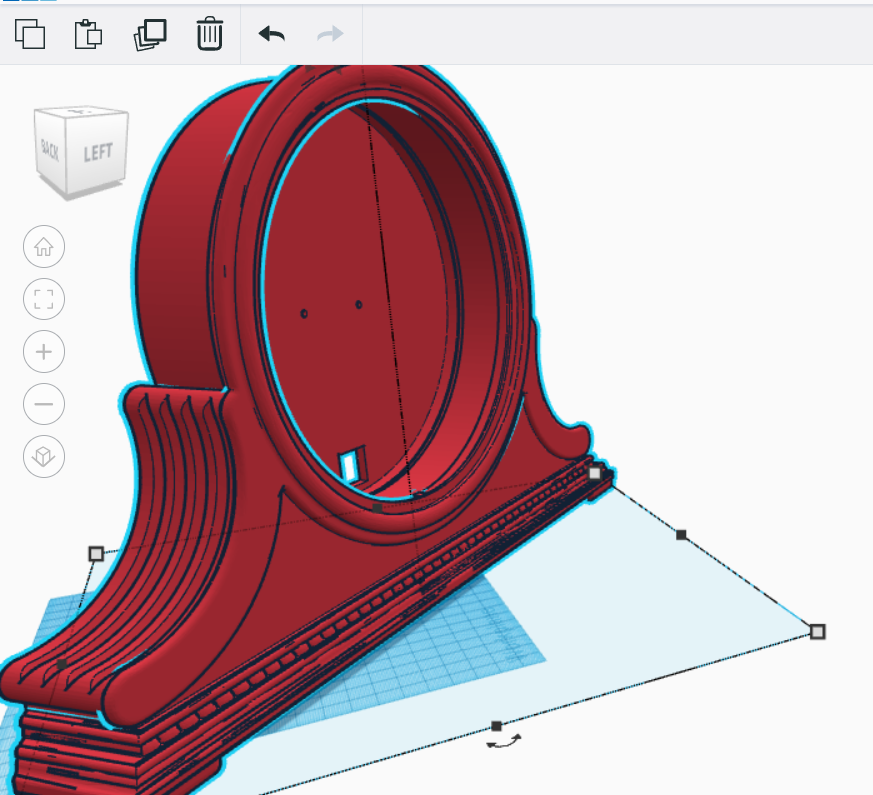Click the left white scale handle

(x=95, y=551)
